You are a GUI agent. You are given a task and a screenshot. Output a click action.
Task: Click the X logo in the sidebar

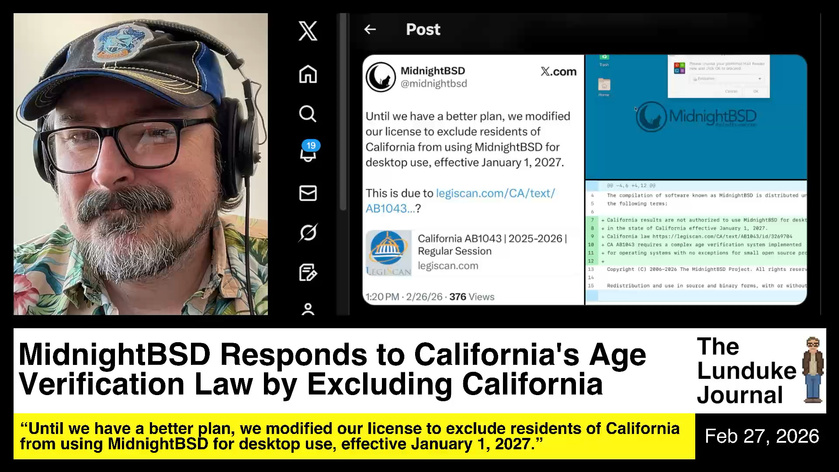(x=308, y=31)
